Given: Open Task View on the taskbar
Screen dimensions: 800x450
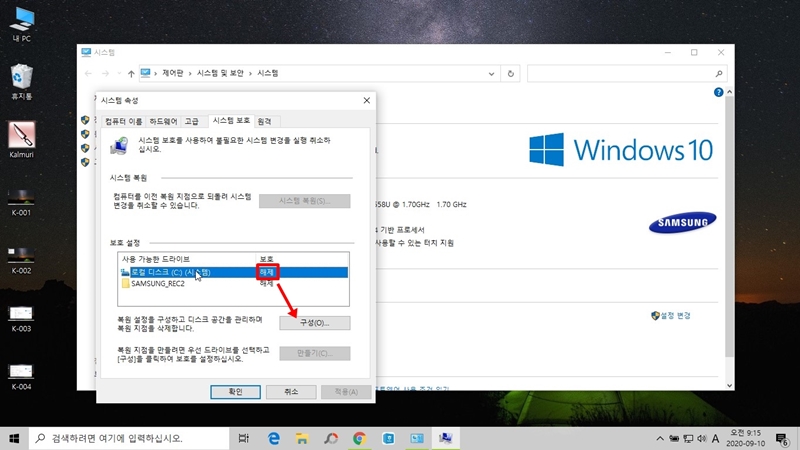Looking at the screenshot, I should [243, 438].
